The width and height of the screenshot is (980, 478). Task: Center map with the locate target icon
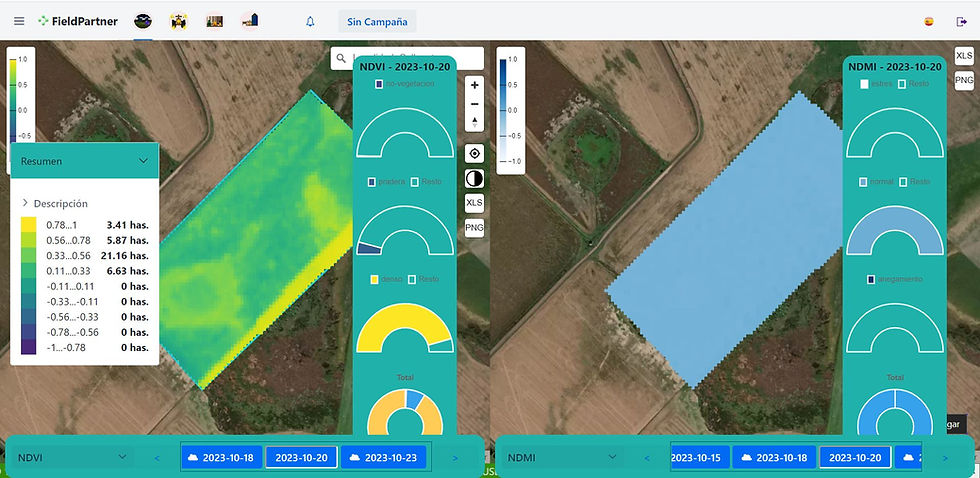[474, 154]
